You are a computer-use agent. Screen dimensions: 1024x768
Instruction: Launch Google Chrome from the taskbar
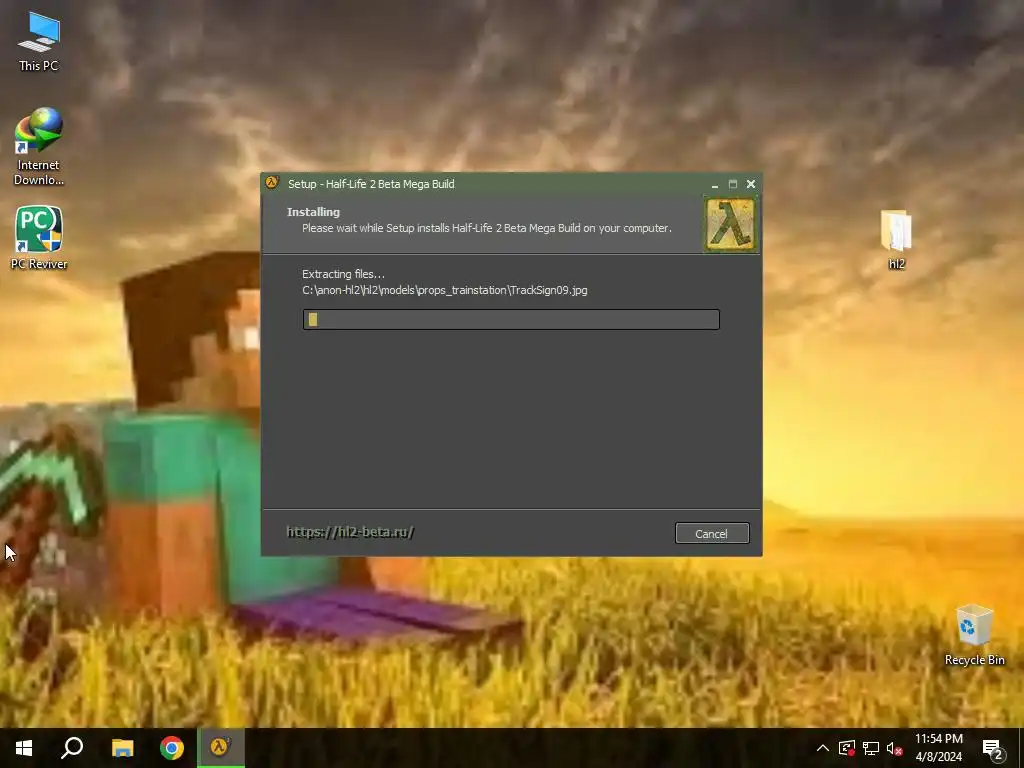[x=172, y=748]
